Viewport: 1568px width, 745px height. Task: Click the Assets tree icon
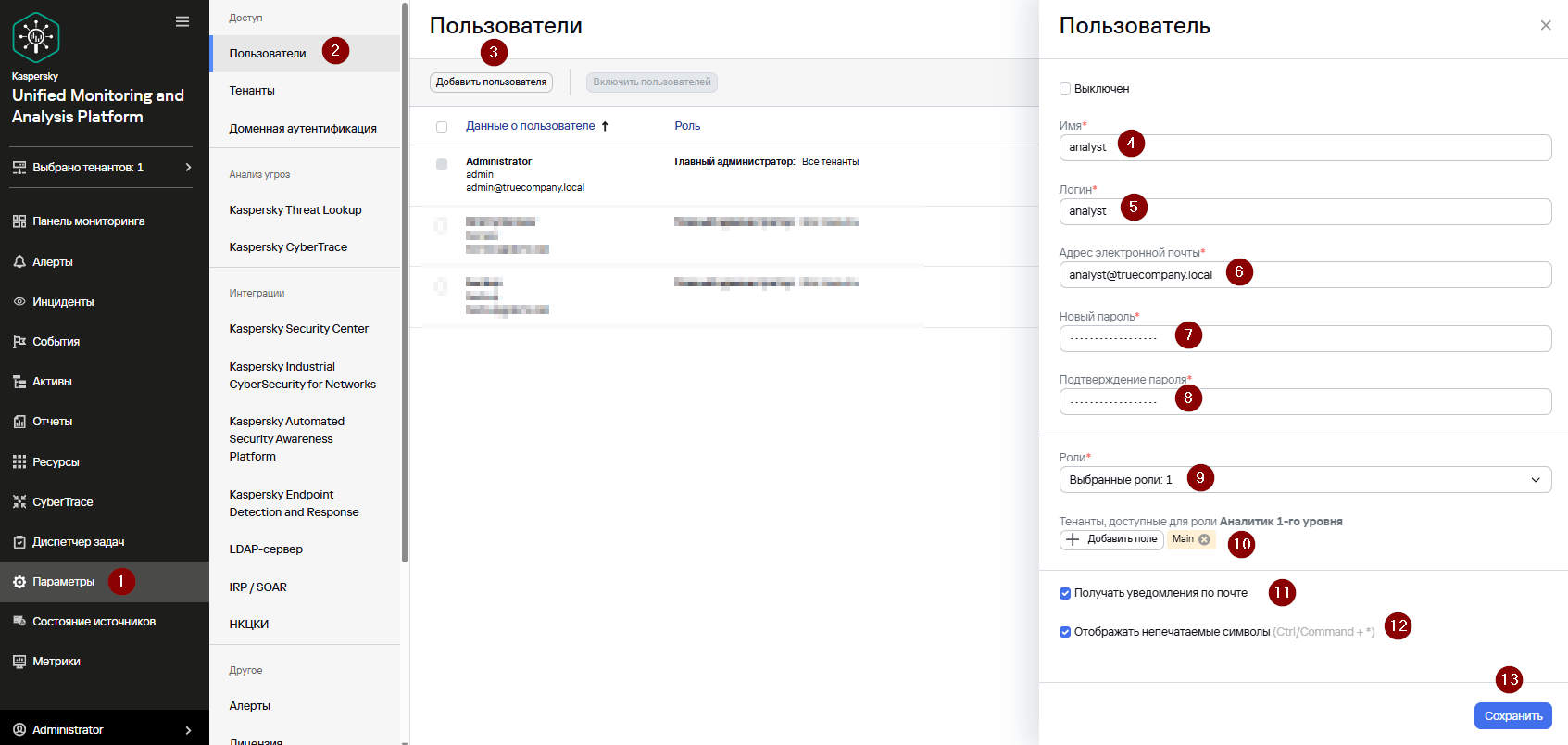pos(19,382)
